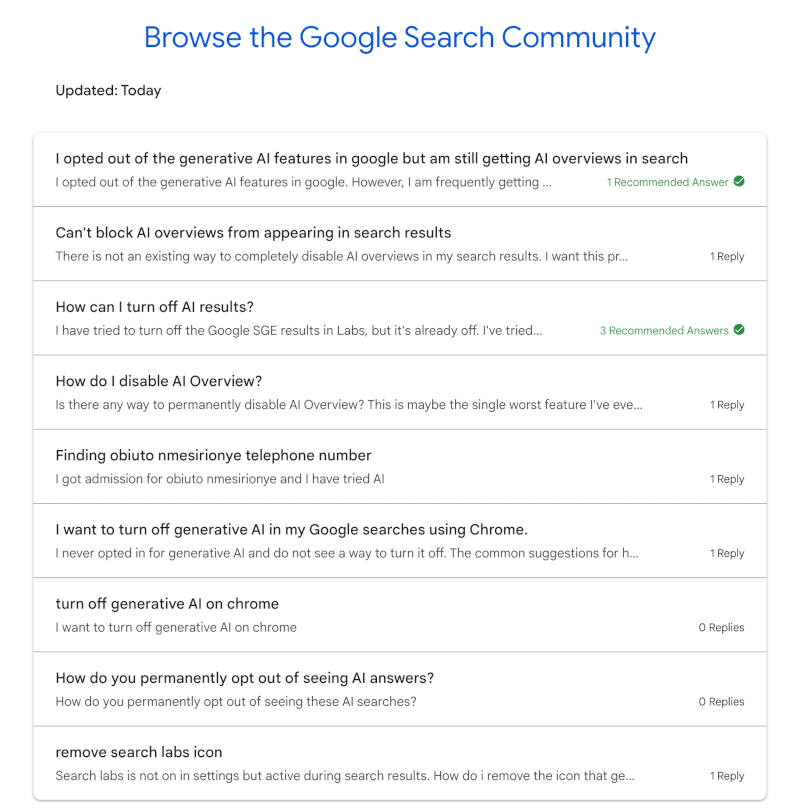Click '0 Replies' on 'How do you permanently opt out'

[721, 702]
